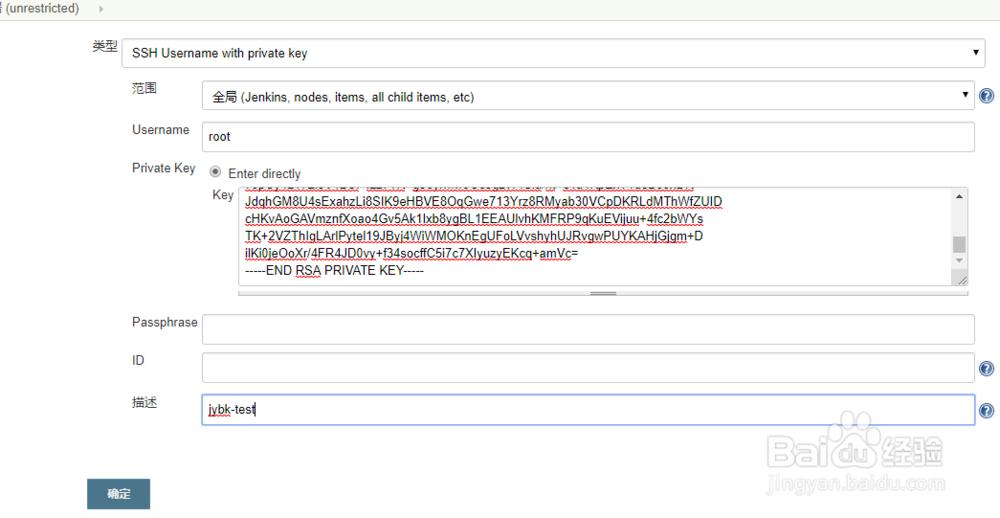
Task: Click the Key textarea scrollbar thumb
Action: pos(959,244)
